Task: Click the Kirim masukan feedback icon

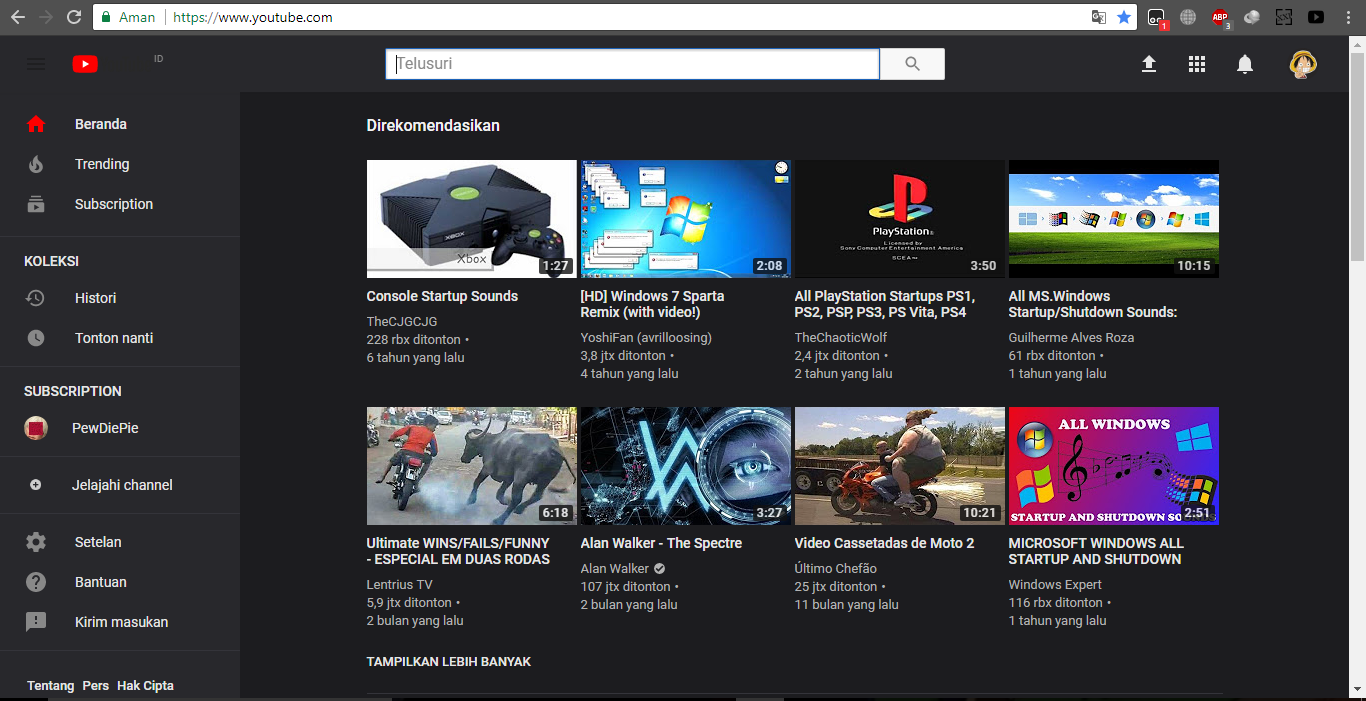Action: point(36,622)
